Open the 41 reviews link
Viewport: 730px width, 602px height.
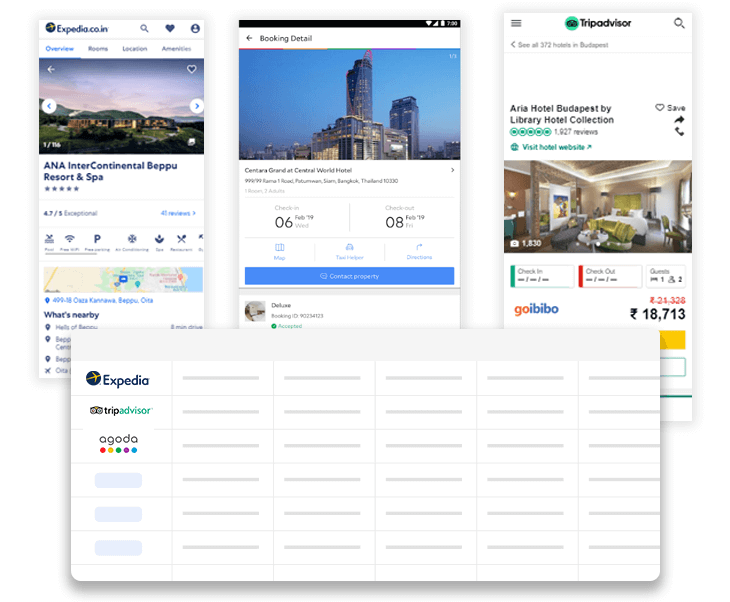click(x=178, y=213)
